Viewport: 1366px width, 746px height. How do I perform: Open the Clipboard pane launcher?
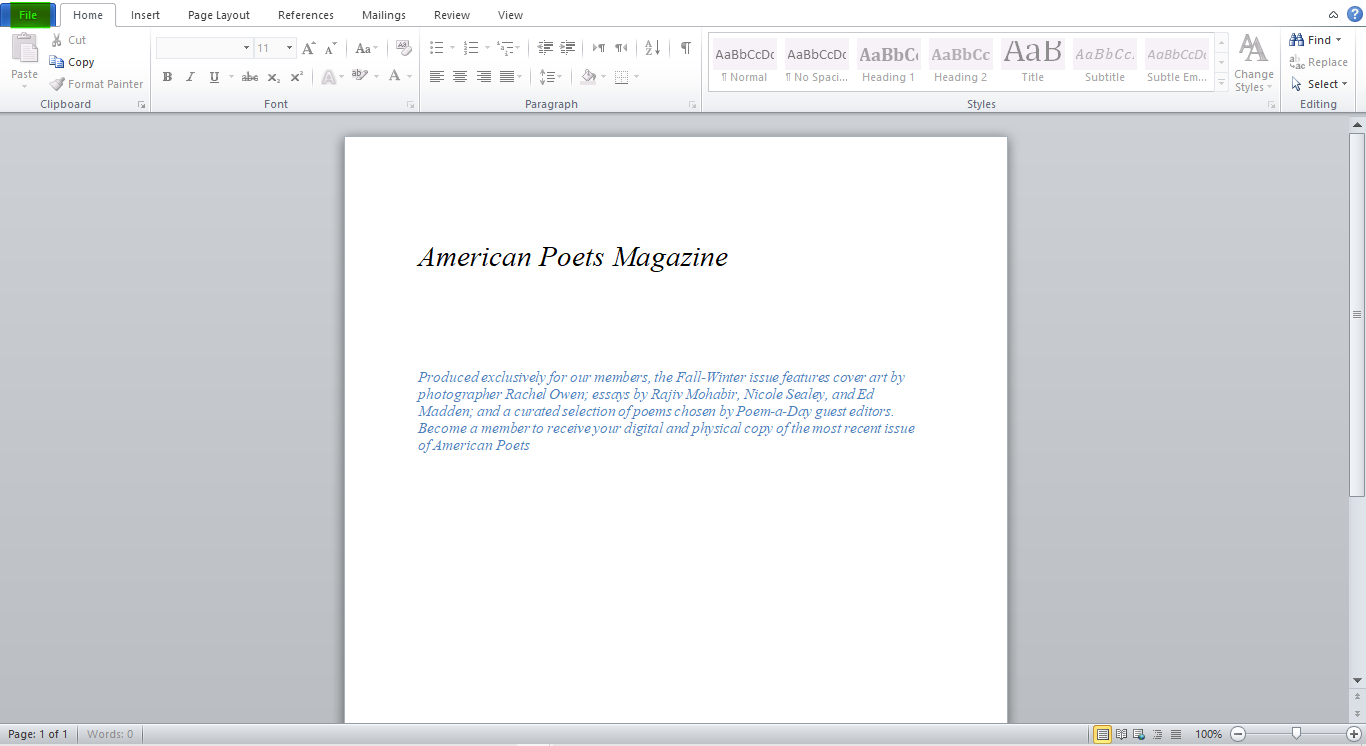tap(141, 105)
